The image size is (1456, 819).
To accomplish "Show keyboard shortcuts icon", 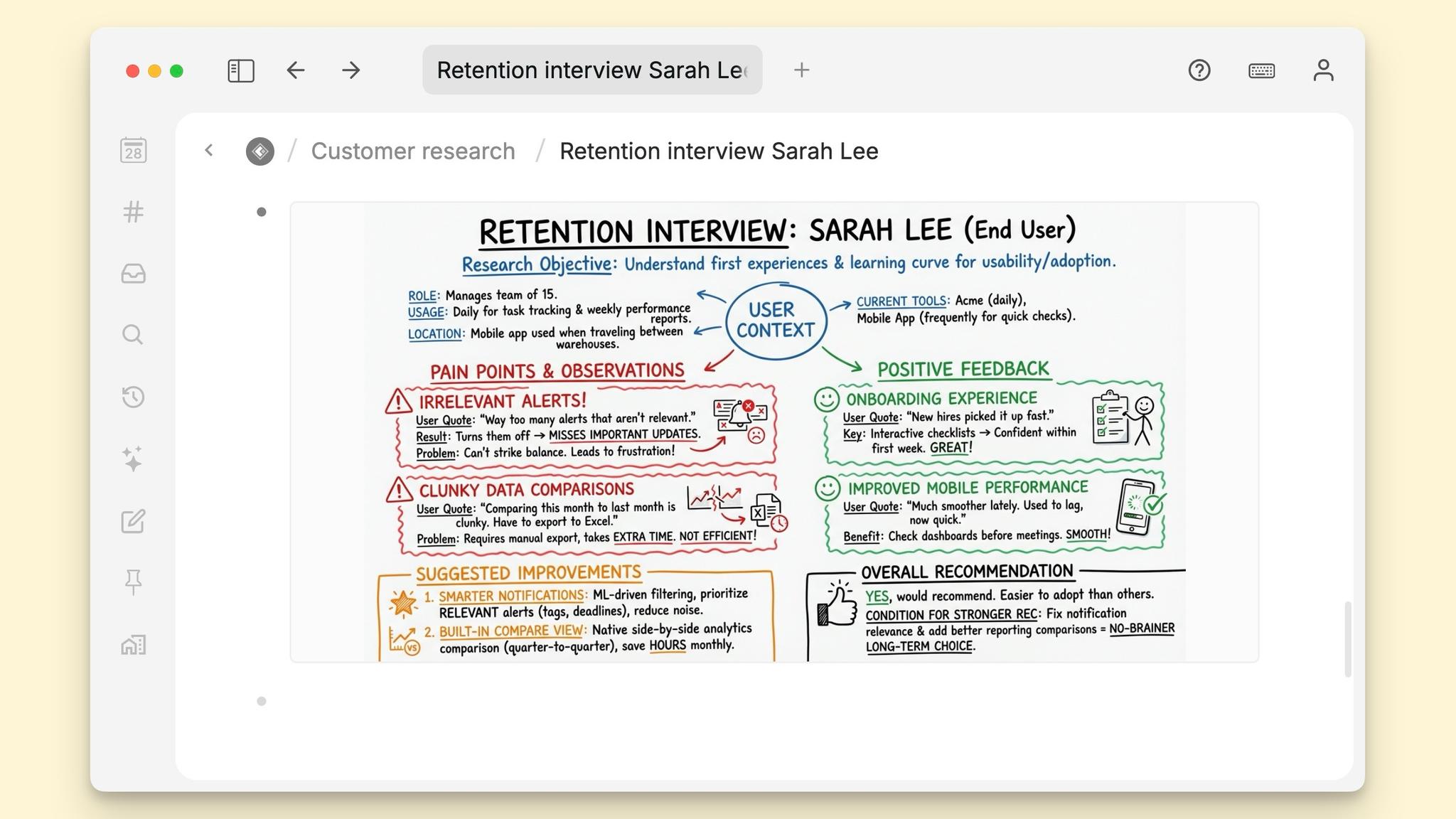I will [1261, 70].
